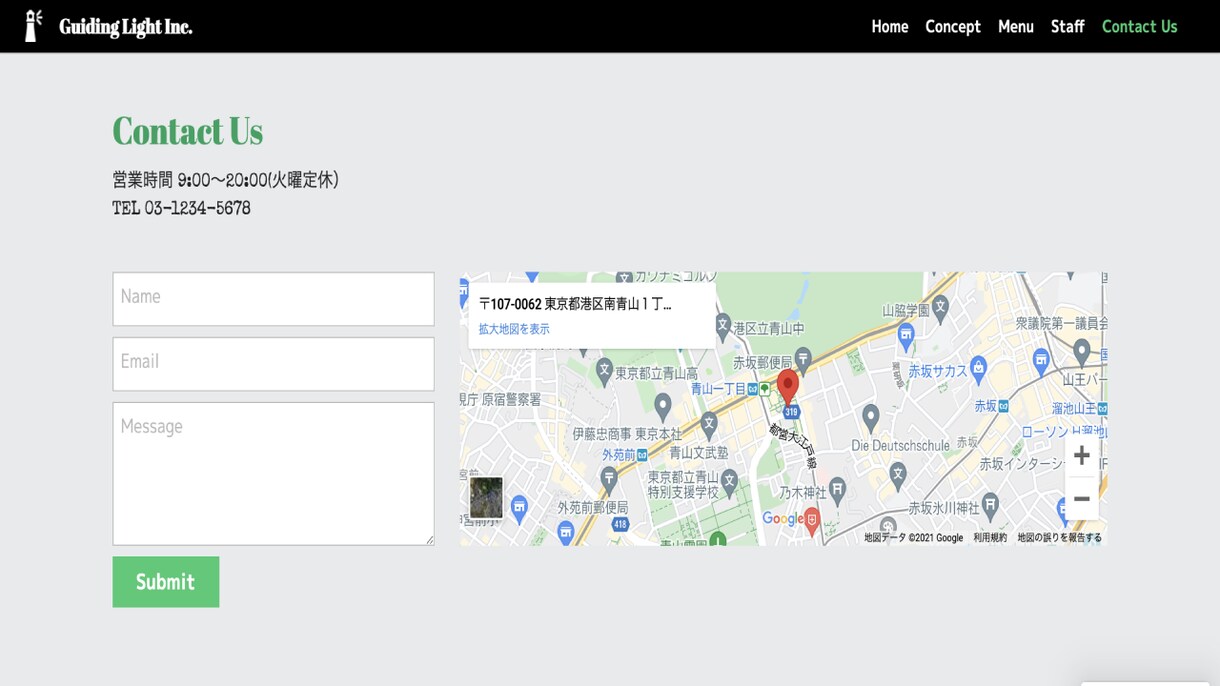This screenshot has height=686, width=1220.
Task: Click the 赤坂郵便局 post office marker
Action: pyautogui.click(x=803, y=362)
